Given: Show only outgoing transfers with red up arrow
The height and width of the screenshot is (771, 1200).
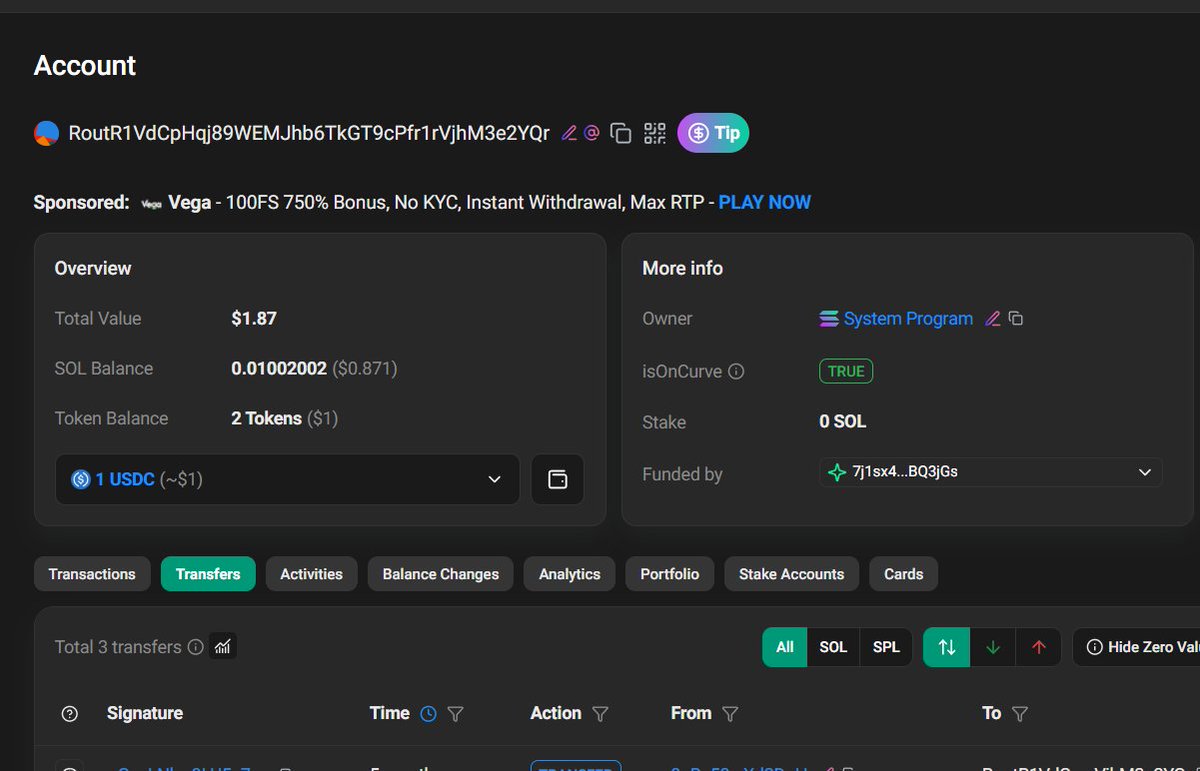Looking at the screenshot, I should click(1038, 647).
